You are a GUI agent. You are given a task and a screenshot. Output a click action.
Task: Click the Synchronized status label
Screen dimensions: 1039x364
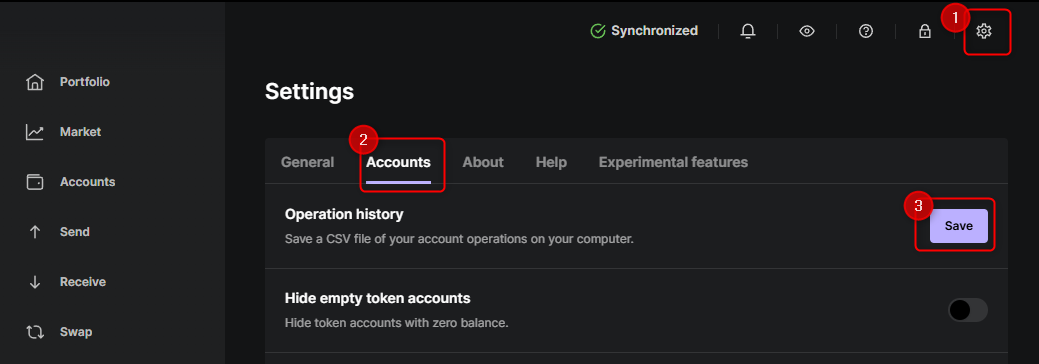654,30
